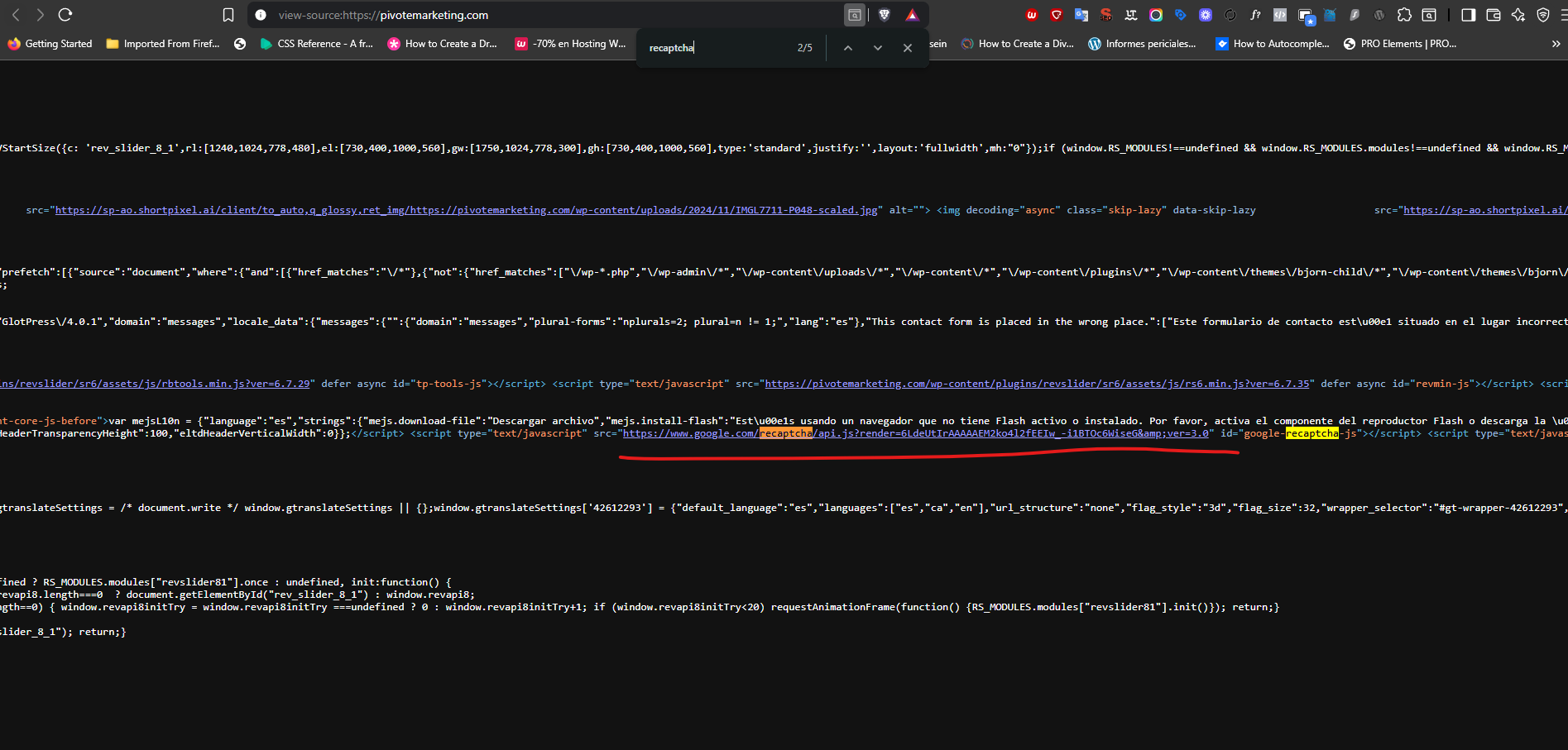Go to previous find match
The width and height of the screenshot is (1568, 750).
point(848,48)
